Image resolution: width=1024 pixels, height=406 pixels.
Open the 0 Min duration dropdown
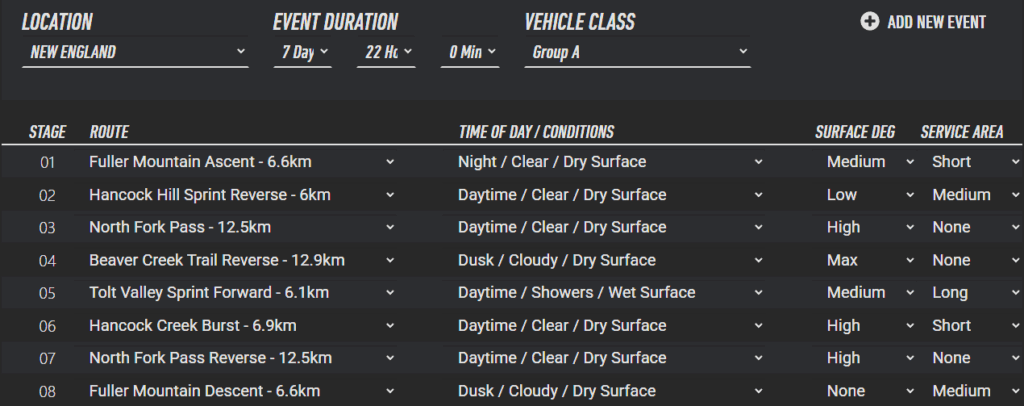469,51
